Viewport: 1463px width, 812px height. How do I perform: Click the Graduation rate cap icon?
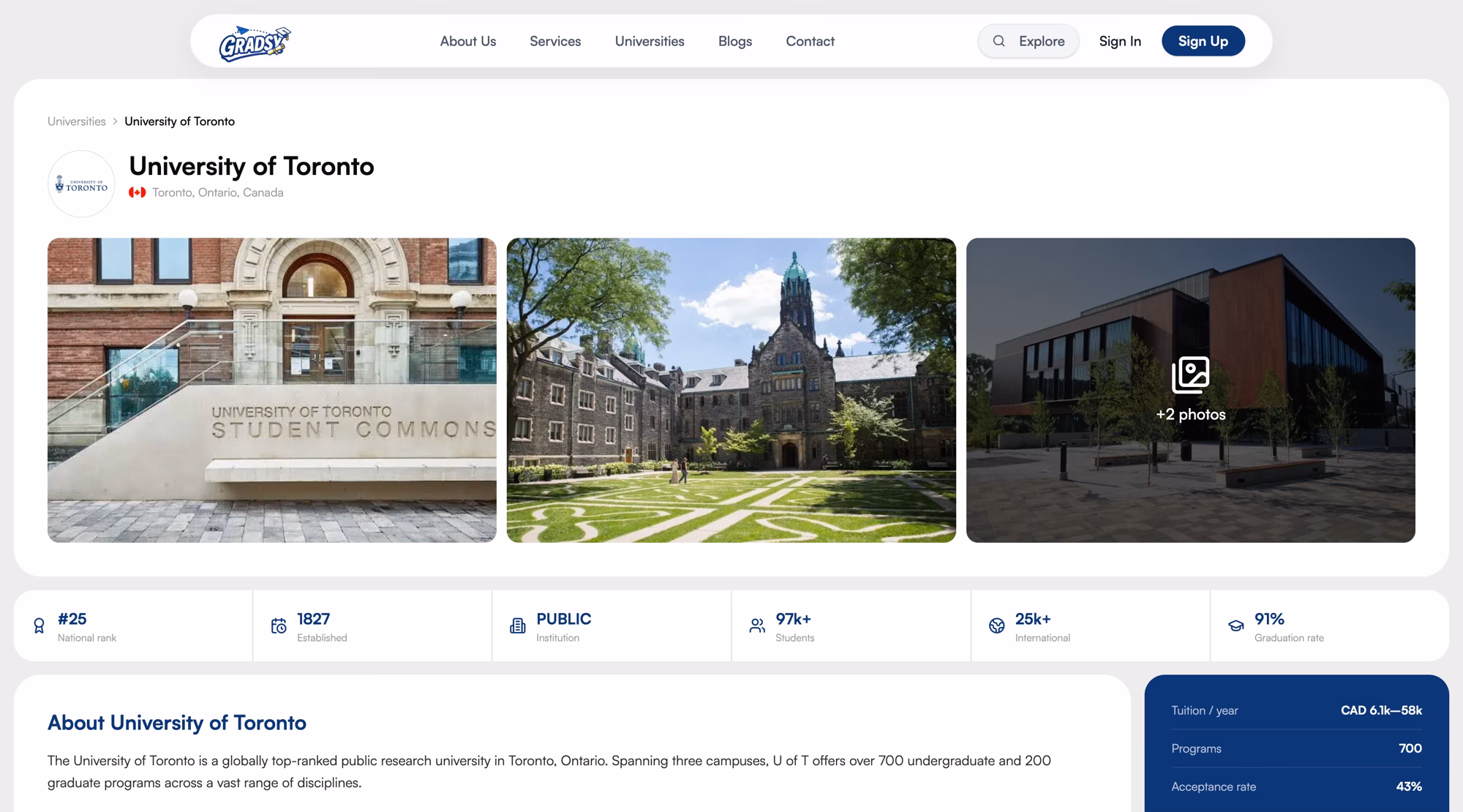1236,625
